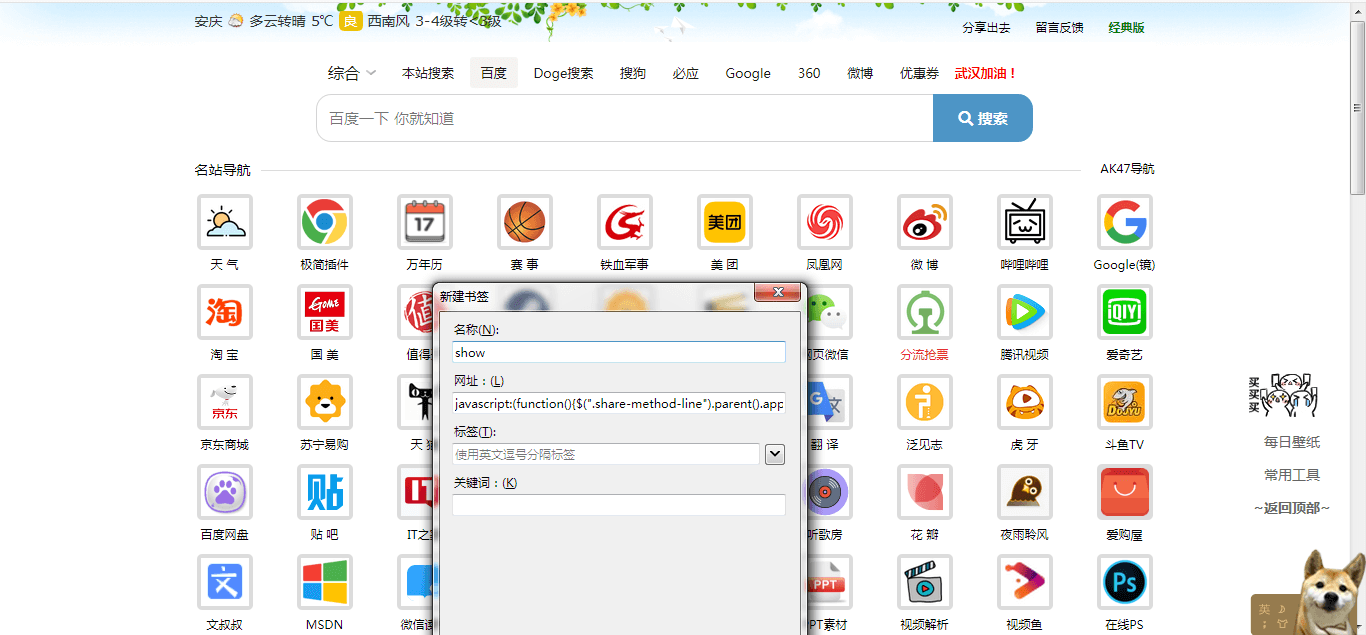Open 常用工具 sidebar link
The image size is (1366, 635).
pos(1292,475)
